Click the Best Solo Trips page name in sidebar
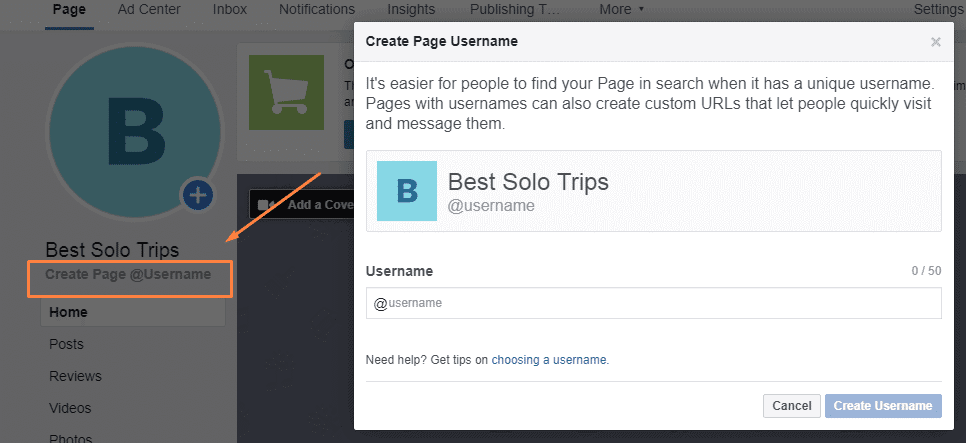Image resolution: width=966 pixels, height=443 pixels. click(x=112, y=250)
